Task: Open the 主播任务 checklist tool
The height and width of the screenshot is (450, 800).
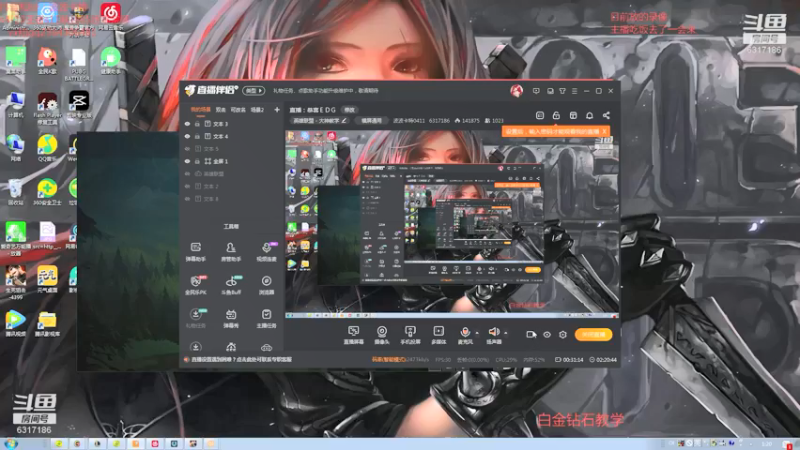Action: click(266, 318)
